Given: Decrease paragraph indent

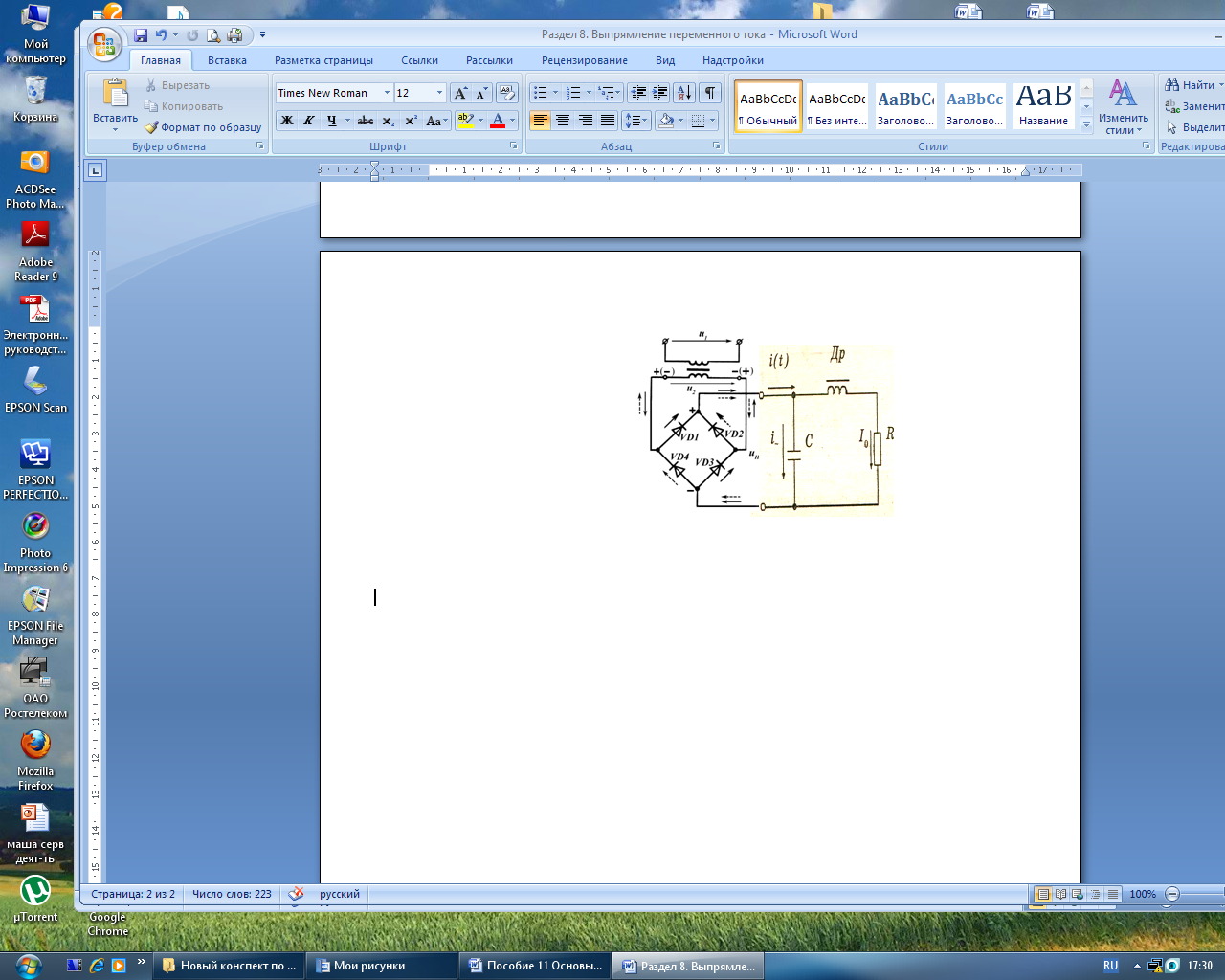Looking at the screenshot, I should (x=639, y=93).
